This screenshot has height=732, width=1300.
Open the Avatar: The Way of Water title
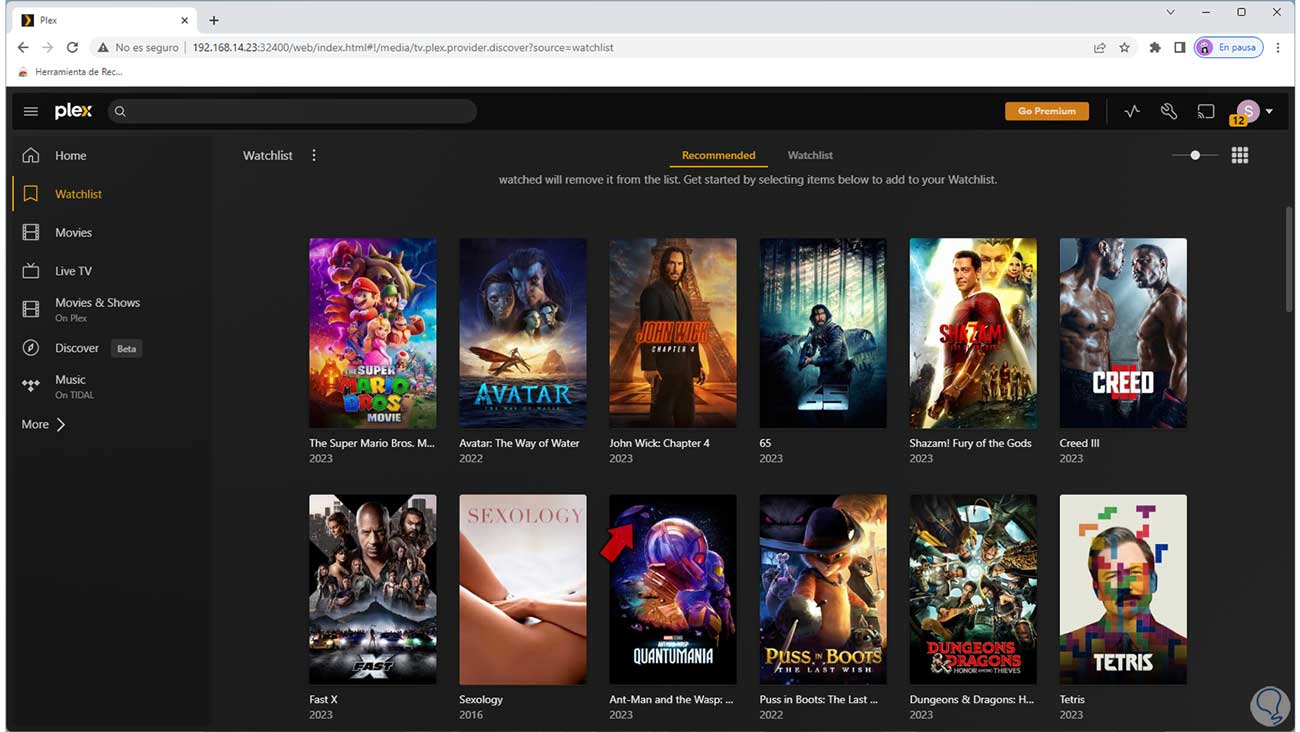pos(519,443)
